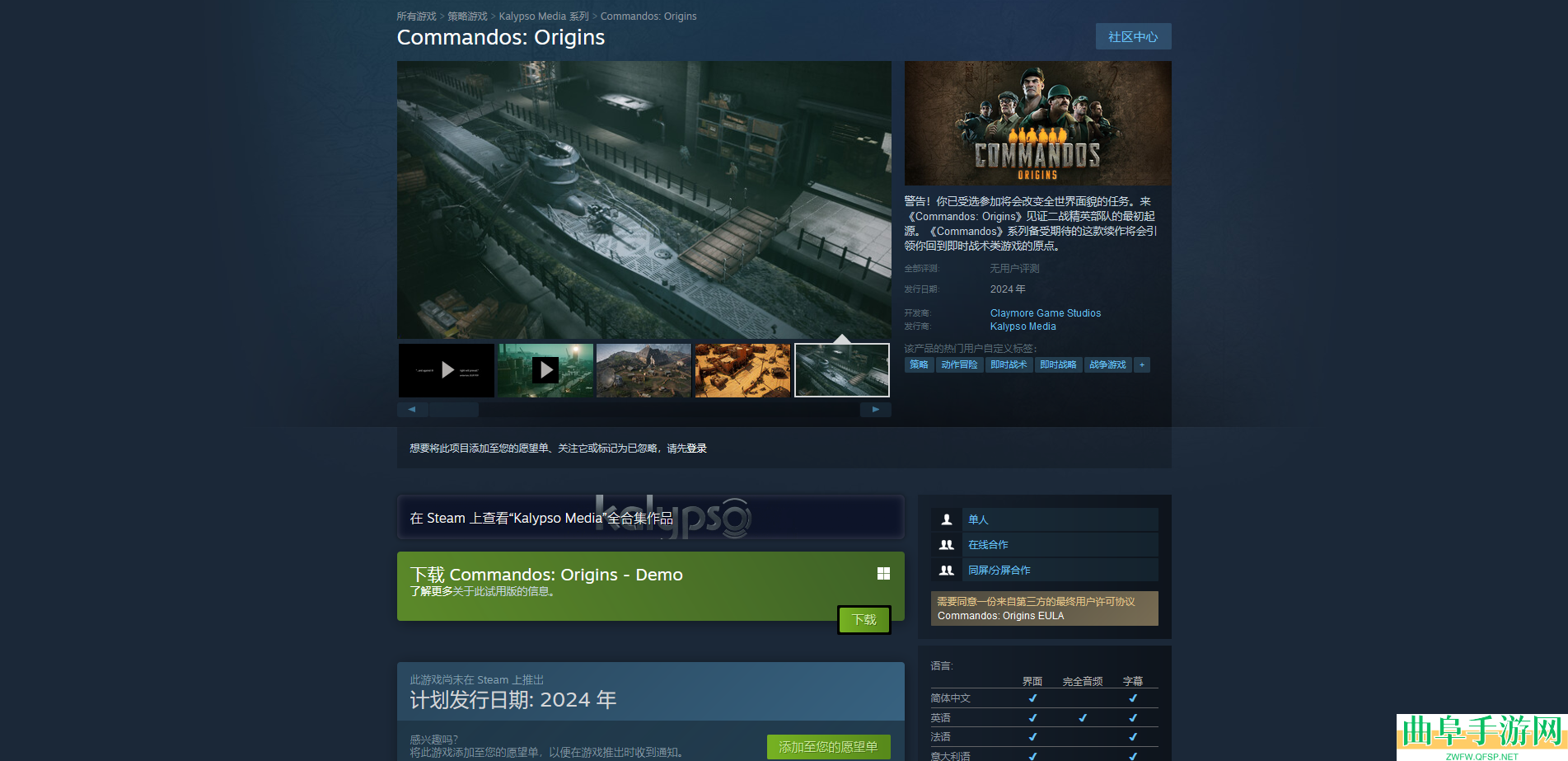
Task: Click the 无用户评测 review summary text
Action: click(1014, 269)
